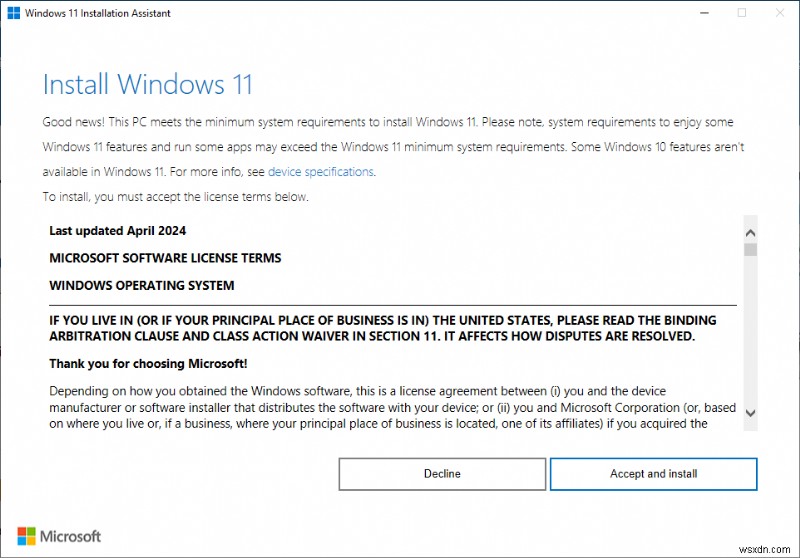
Task: Click the Decline button
Action: [442, 474]
